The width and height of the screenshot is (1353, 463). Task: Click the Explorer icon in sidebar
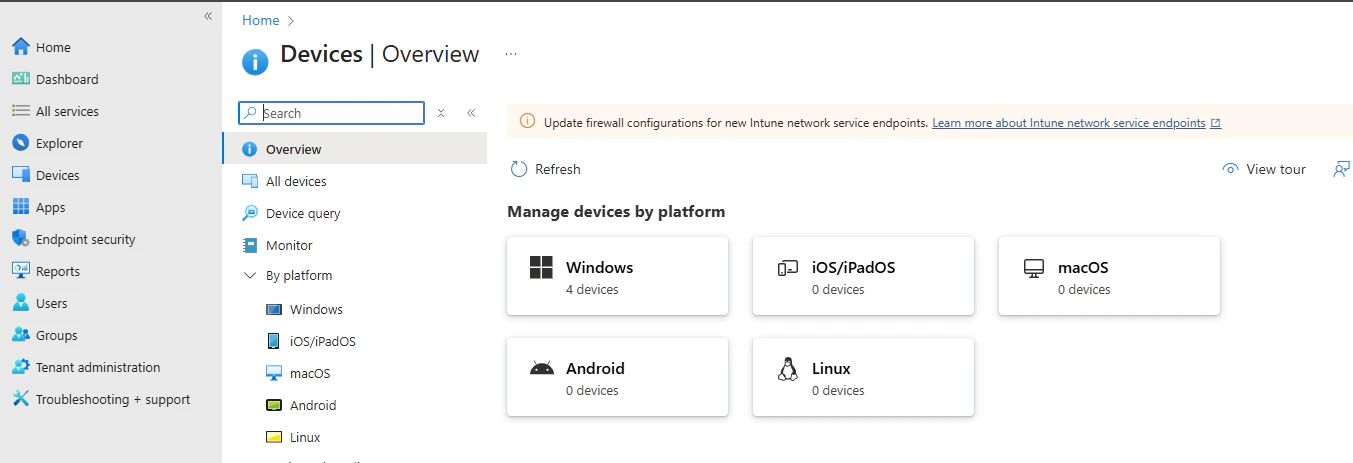[x=20, y=143]
